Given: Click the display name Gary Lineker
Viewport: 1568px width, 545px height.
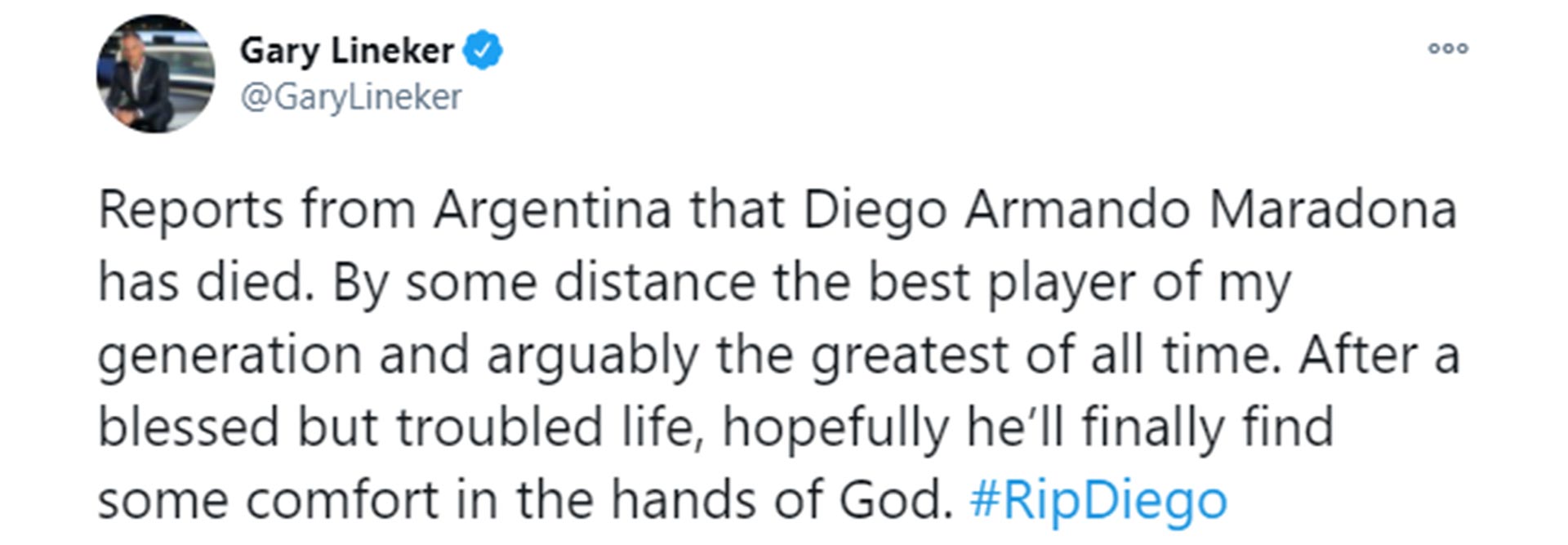Looking at the screenshot, I should click(346, 51).
